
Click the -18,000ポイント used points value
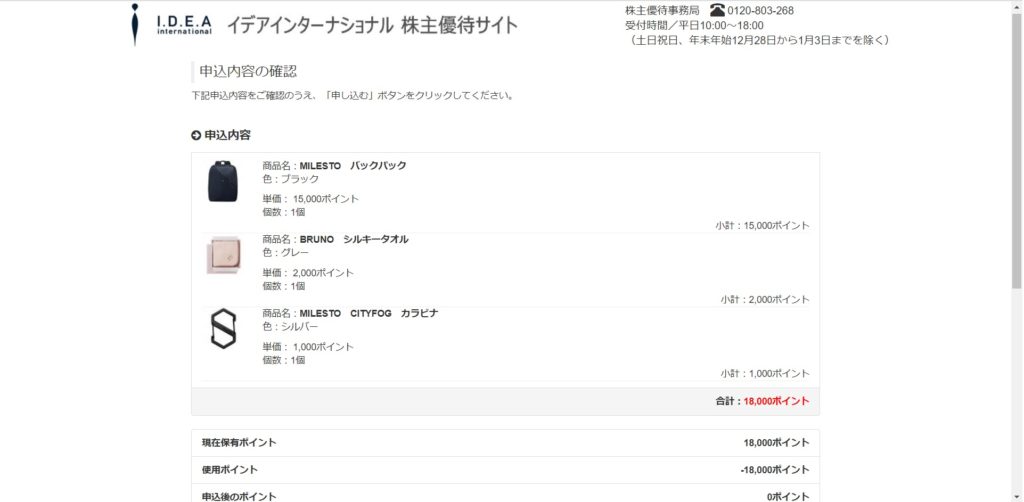(x=775, y=470)
